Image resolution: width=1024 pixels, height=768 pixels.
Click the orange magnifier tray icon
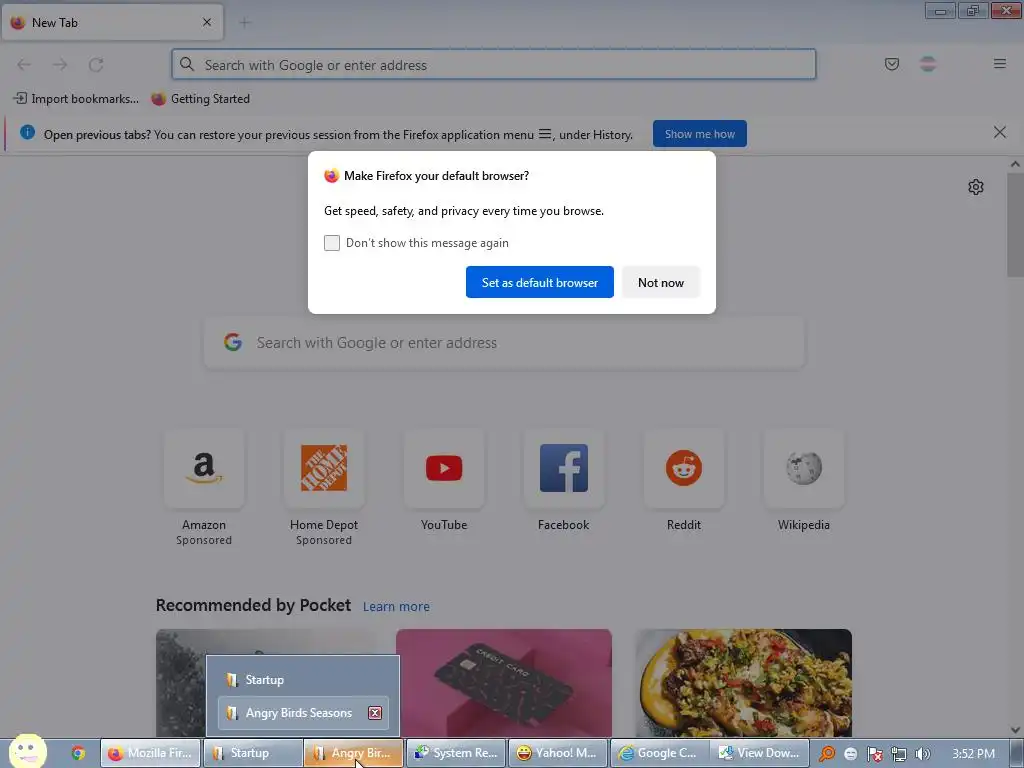coord(827,754)
